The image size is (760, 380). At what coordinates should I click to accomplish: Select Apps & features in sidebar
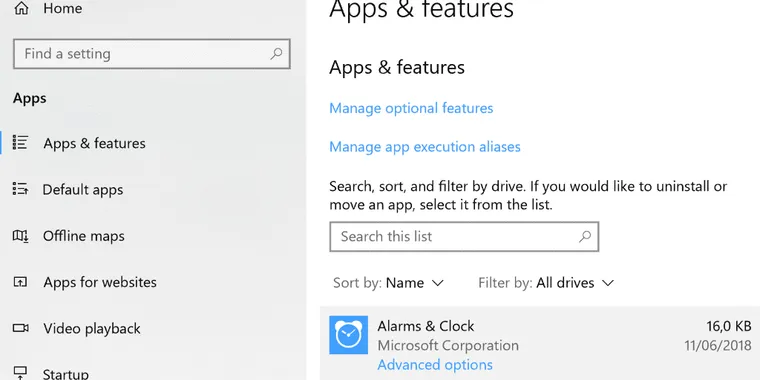[x=95, y=143]
